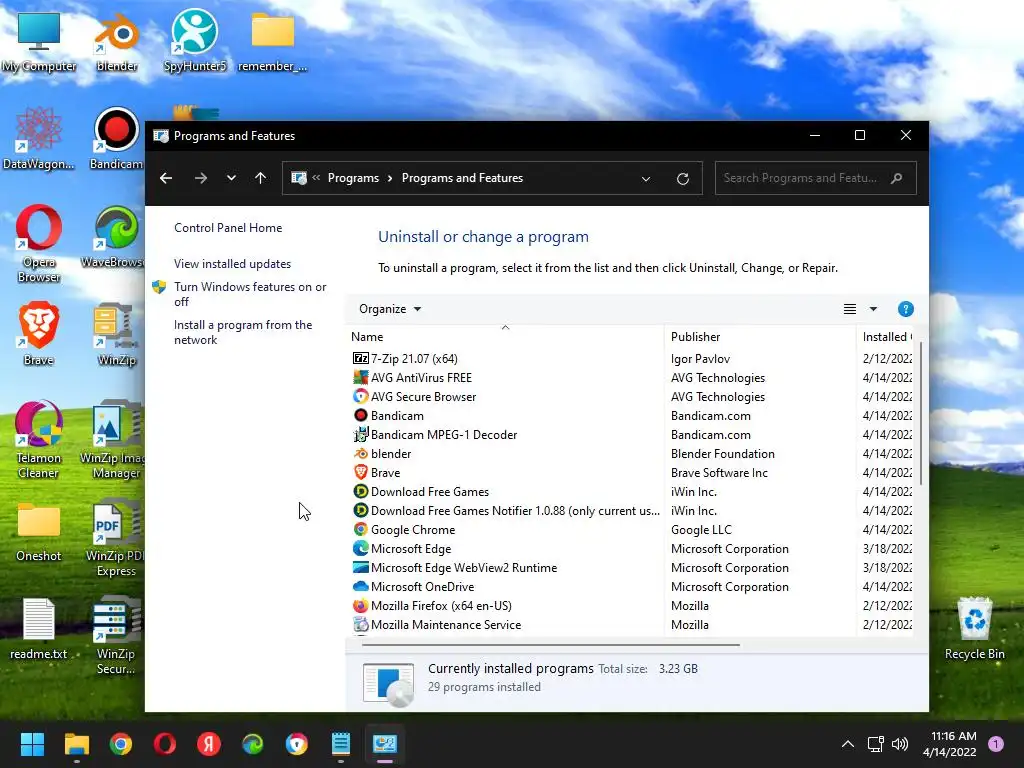Click the Mozilla Firefox list icon
1024x768 pixels.
360,605
